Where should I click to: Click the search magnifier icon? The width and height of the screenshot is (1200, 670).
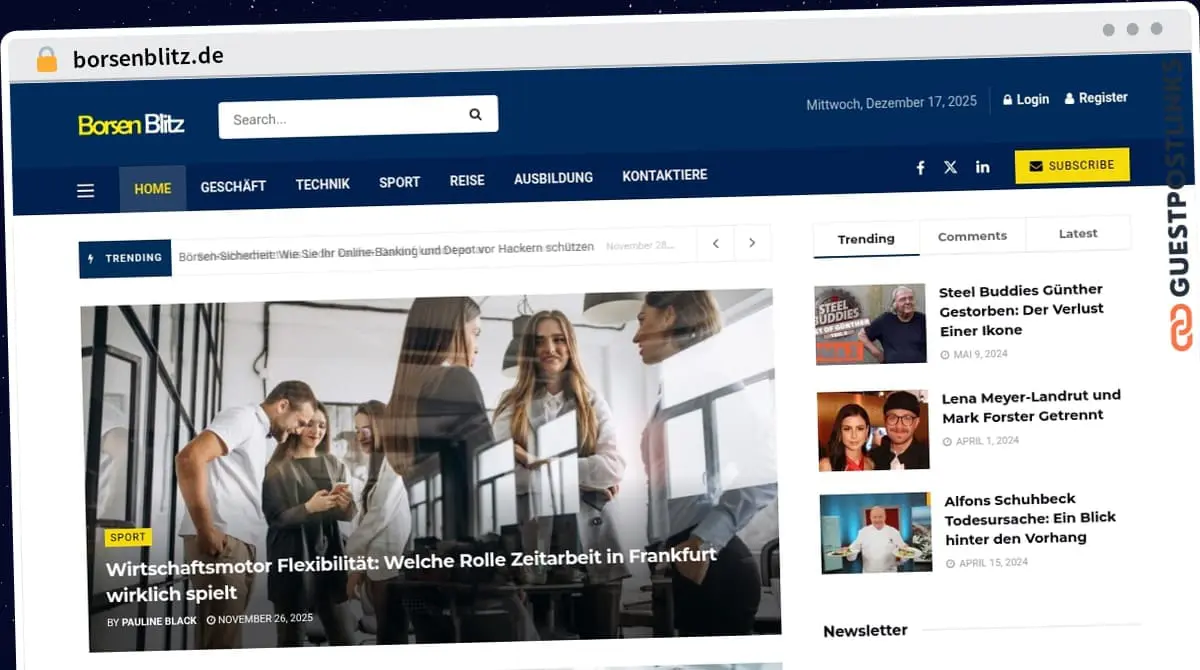[475, 115]
